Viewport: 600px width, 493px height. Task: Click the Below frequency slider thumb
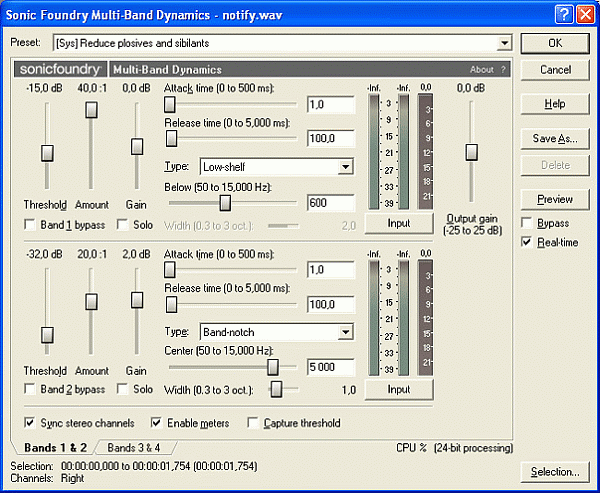(225, 203)
